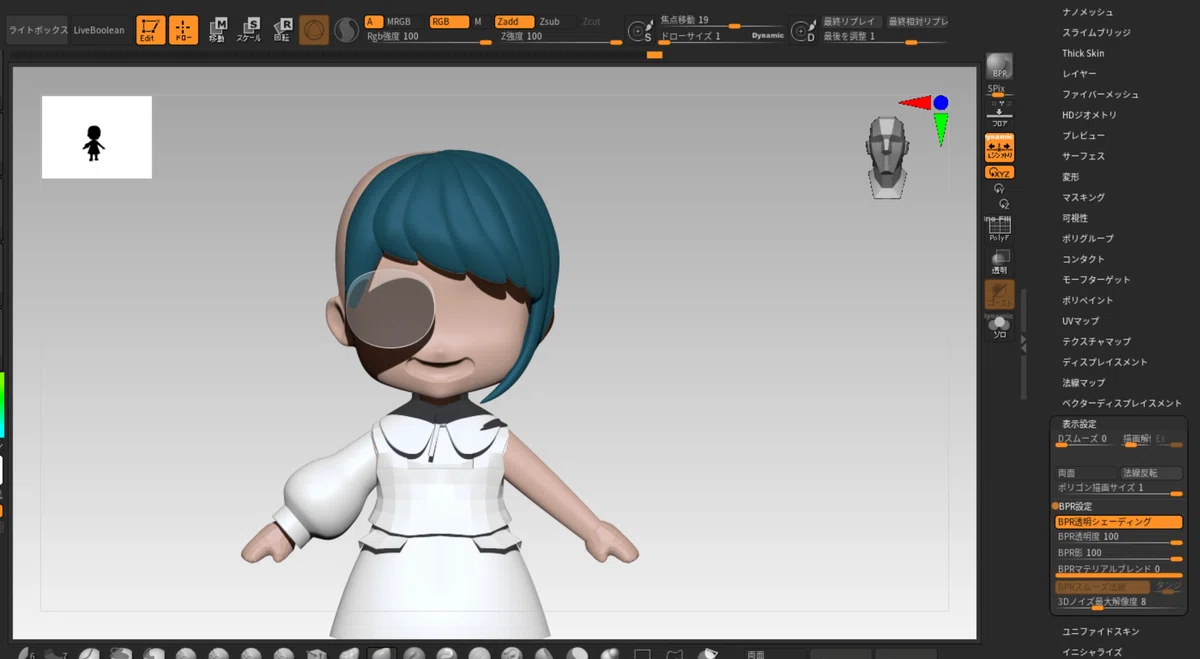
Task: Expand サーフェス section
Action: [1083, 156]
